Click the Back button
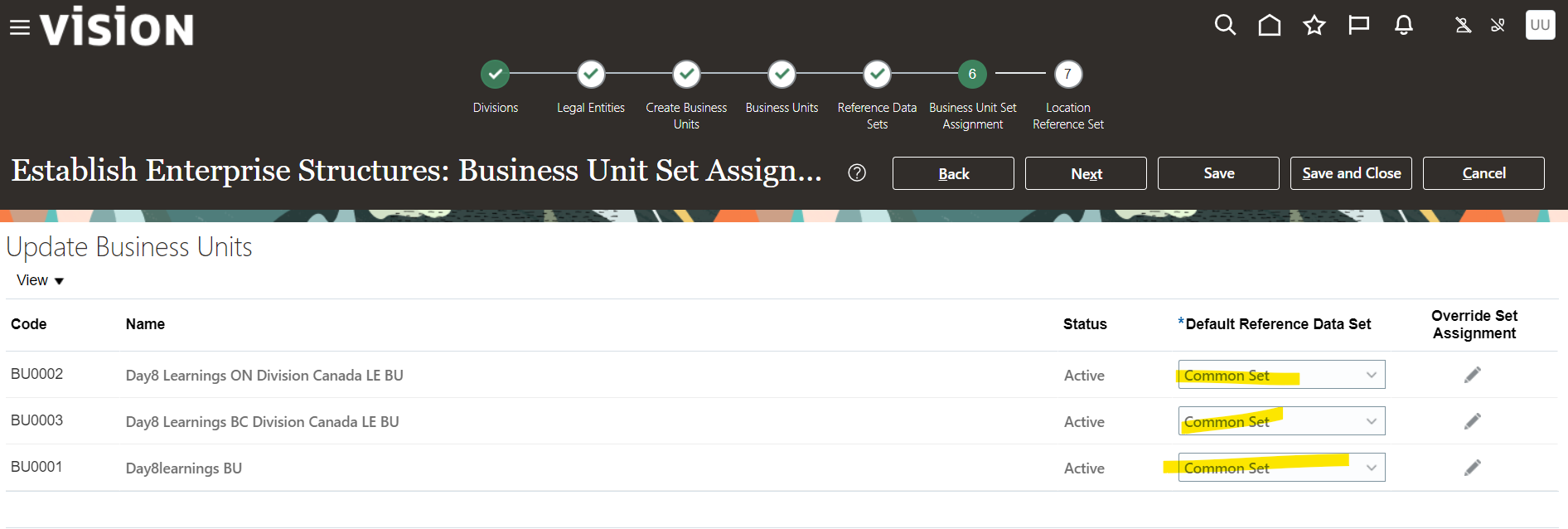 click(x=953, y=173)
